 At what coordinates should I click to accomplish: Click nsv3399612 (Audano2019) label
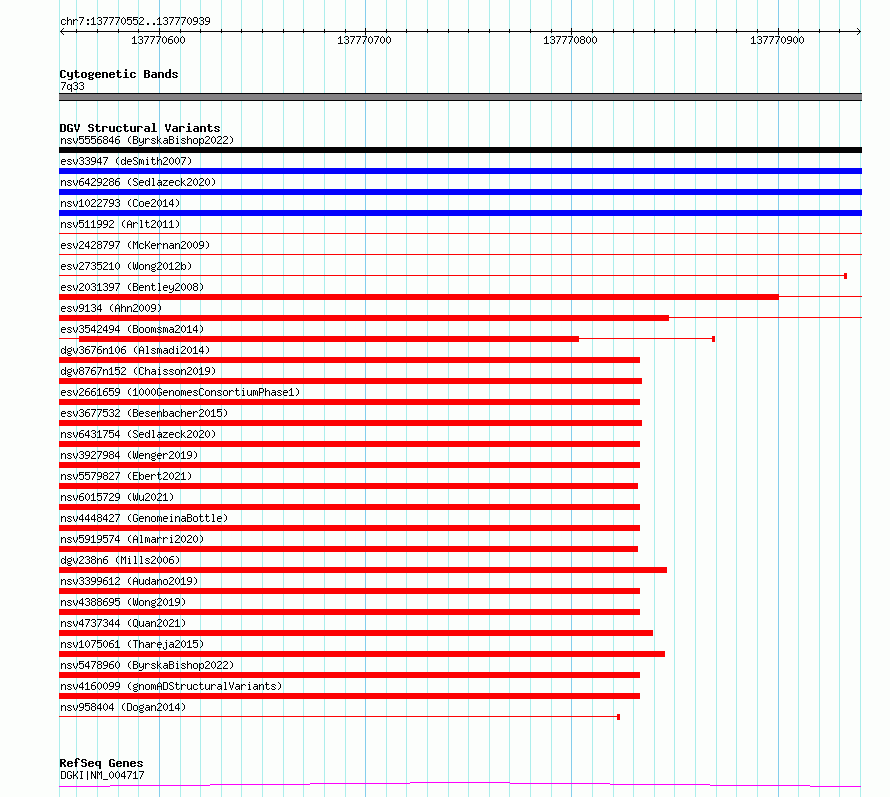(129, 581)
